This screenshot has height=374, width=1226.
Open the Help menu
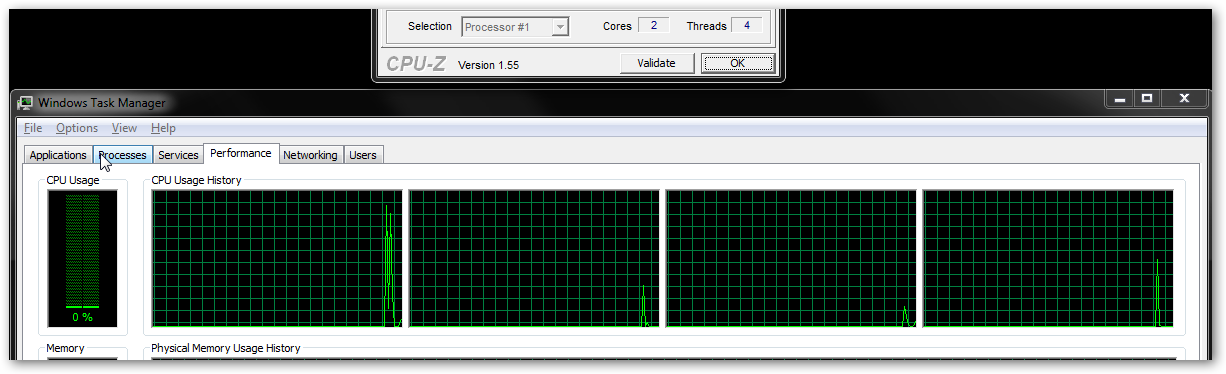pyautogui.click(x=163, y=128)
